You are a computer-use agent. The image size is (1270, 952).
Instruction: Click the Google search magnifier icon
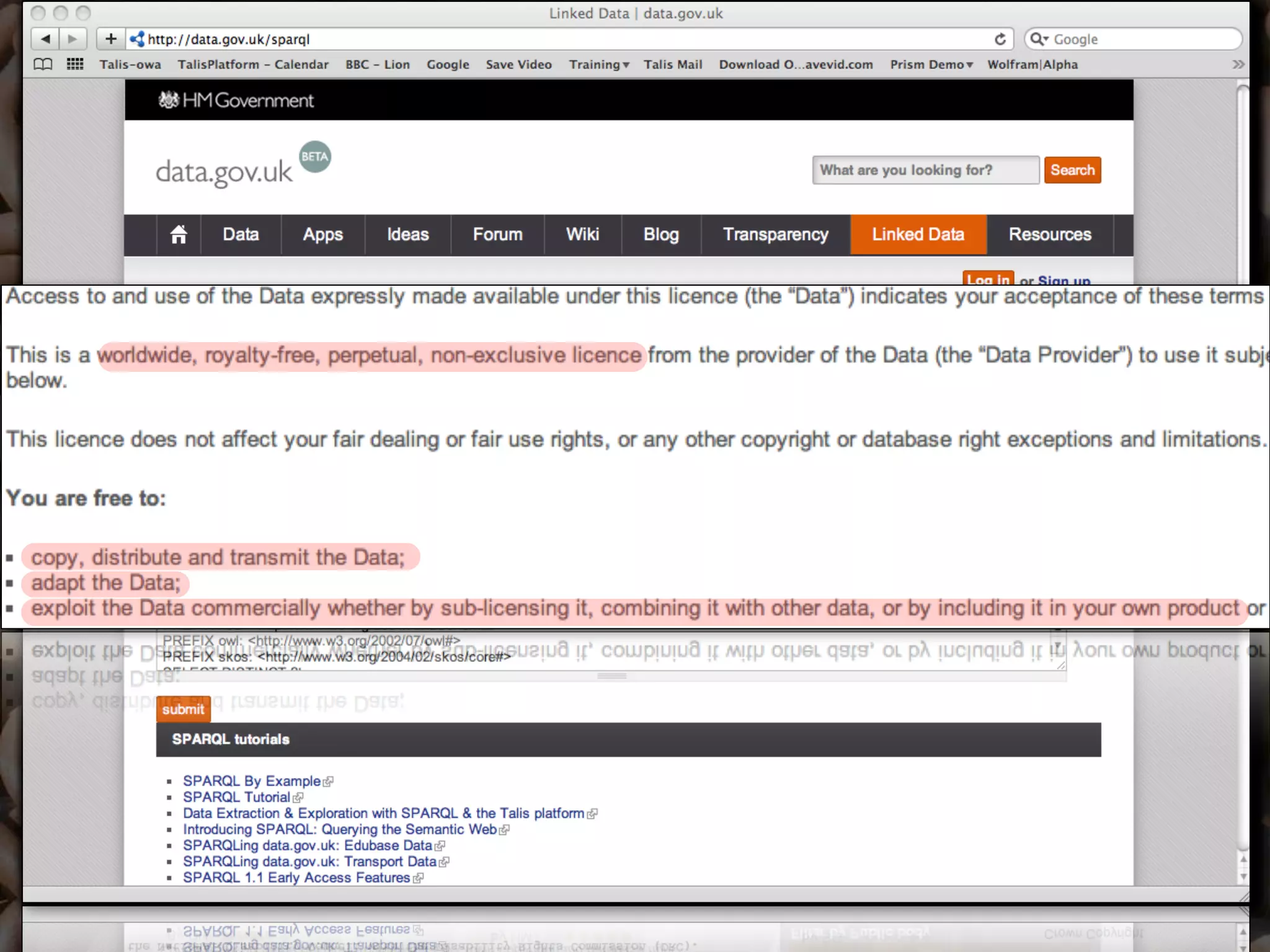1037,39
